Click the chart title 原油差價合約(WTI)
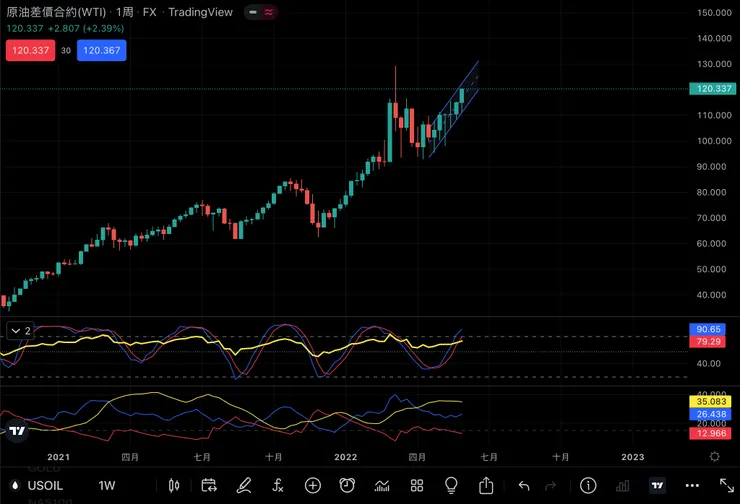Viewport: 740px width, 504px height. click(x=56, y=12)
